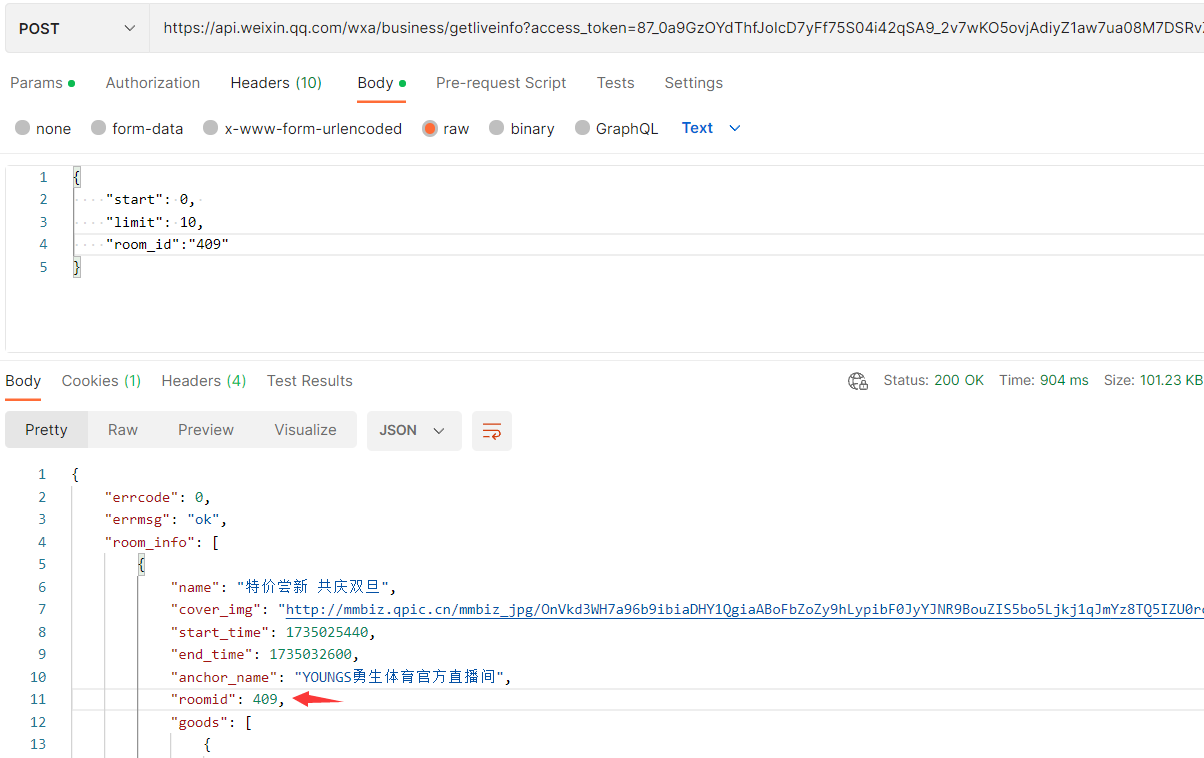Select the request Body tab
Viewport: 1204px width, 758px height.
[381, 83]
